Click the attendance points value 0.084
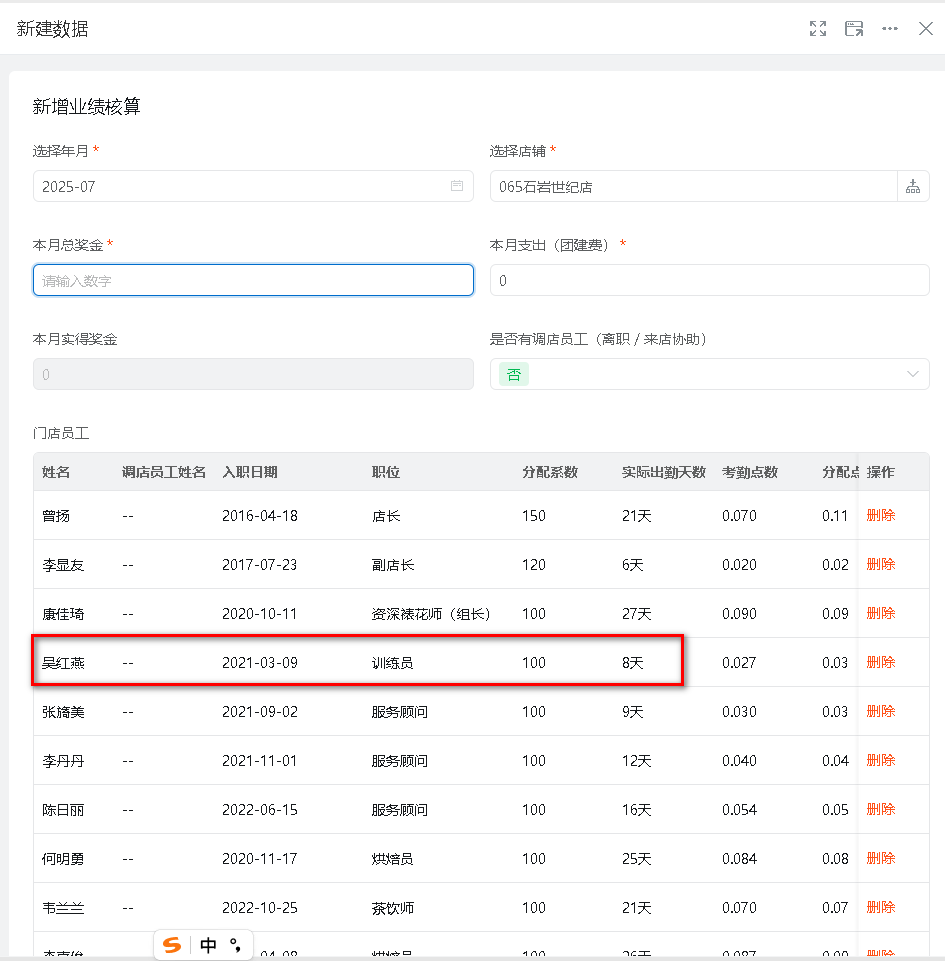The image size is (945, 961). 739,859
